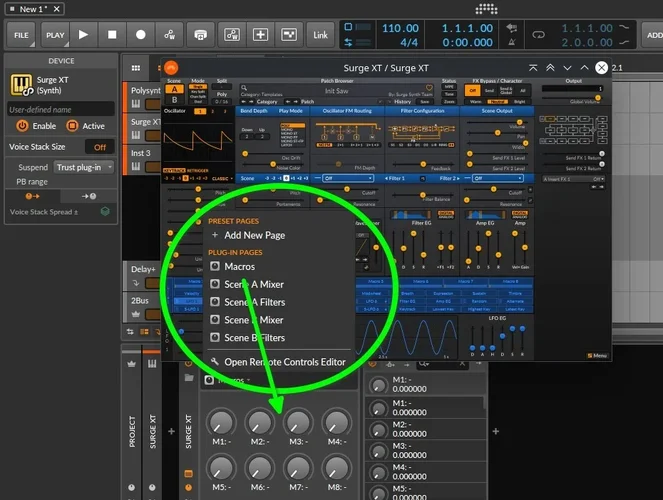Click the loop toggle icon in transport
The height and width of the screenshot is (500, 663).
pyautogui.click(x=538, y=34)
